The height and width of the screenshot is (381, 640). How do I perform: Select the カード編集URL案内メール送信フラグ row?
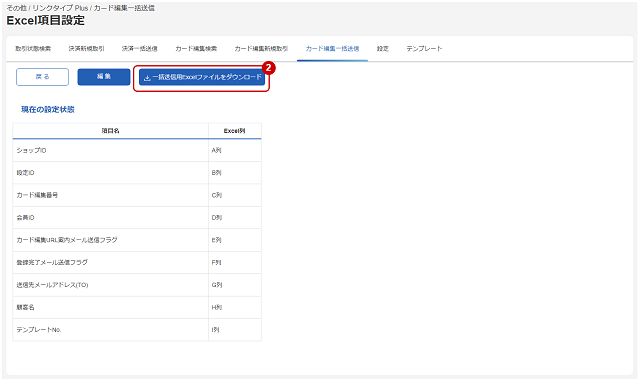[137, 240]
